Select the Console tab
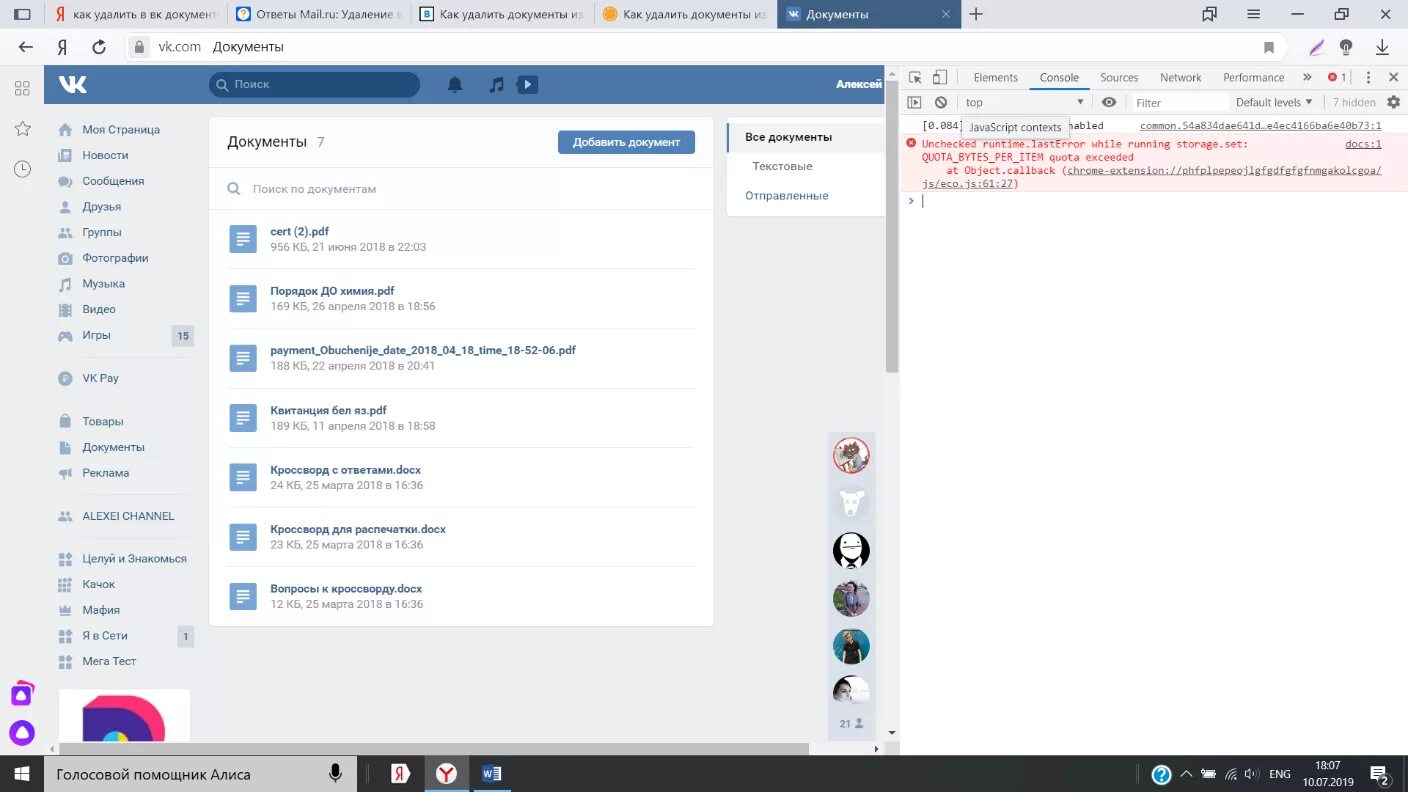Viewport: 1408px width, 792px height. point(1059,77)
